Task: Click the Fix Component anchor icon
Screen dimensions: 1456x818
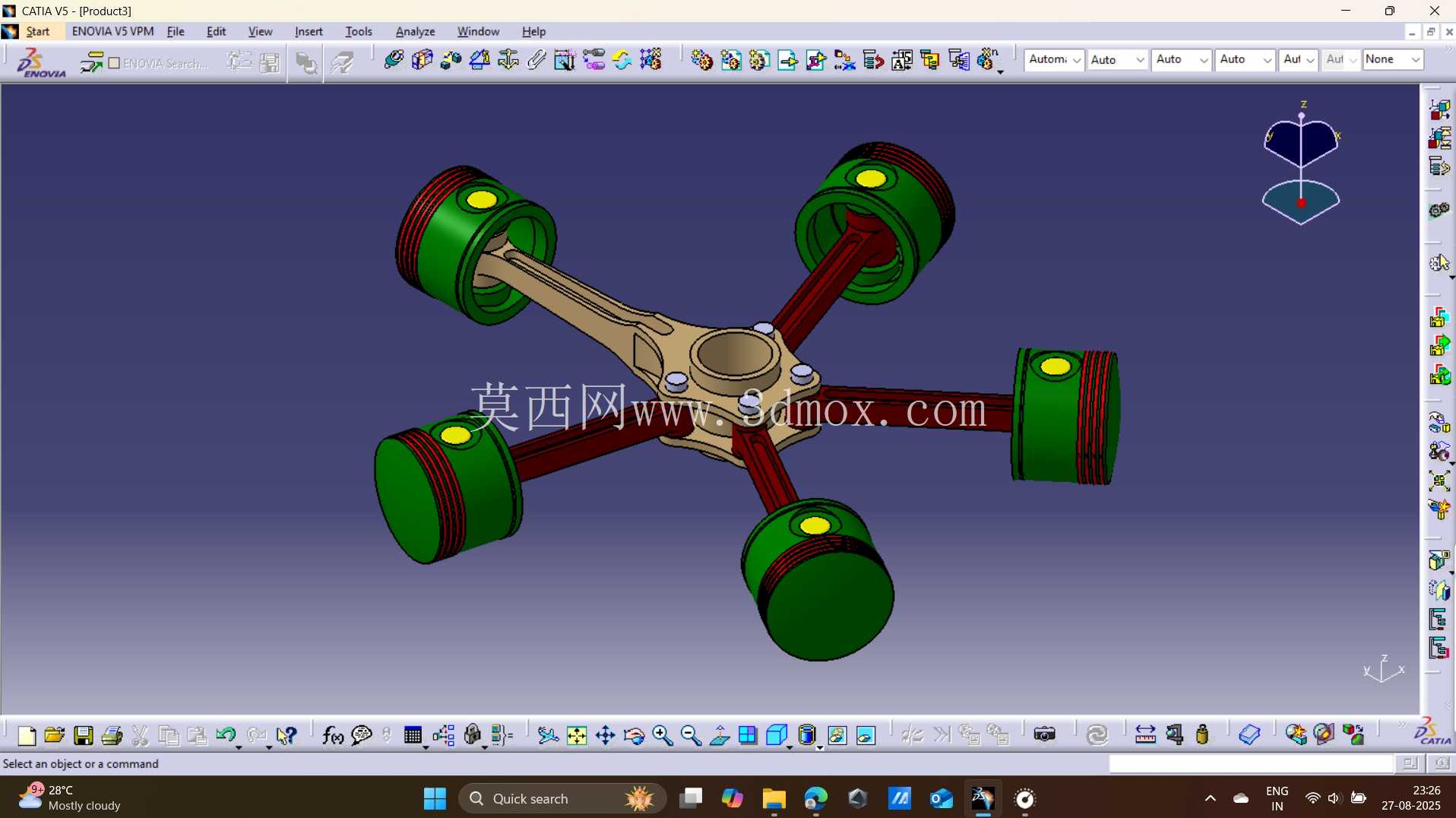Action: pyautogui.click(x=508, y=59)
